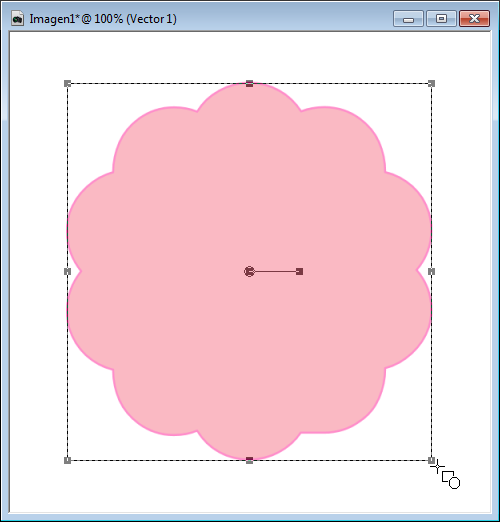Screen dimensions: 500x522
Task: Click the bottom-center selection handle
Action: [x=249, y=460]
